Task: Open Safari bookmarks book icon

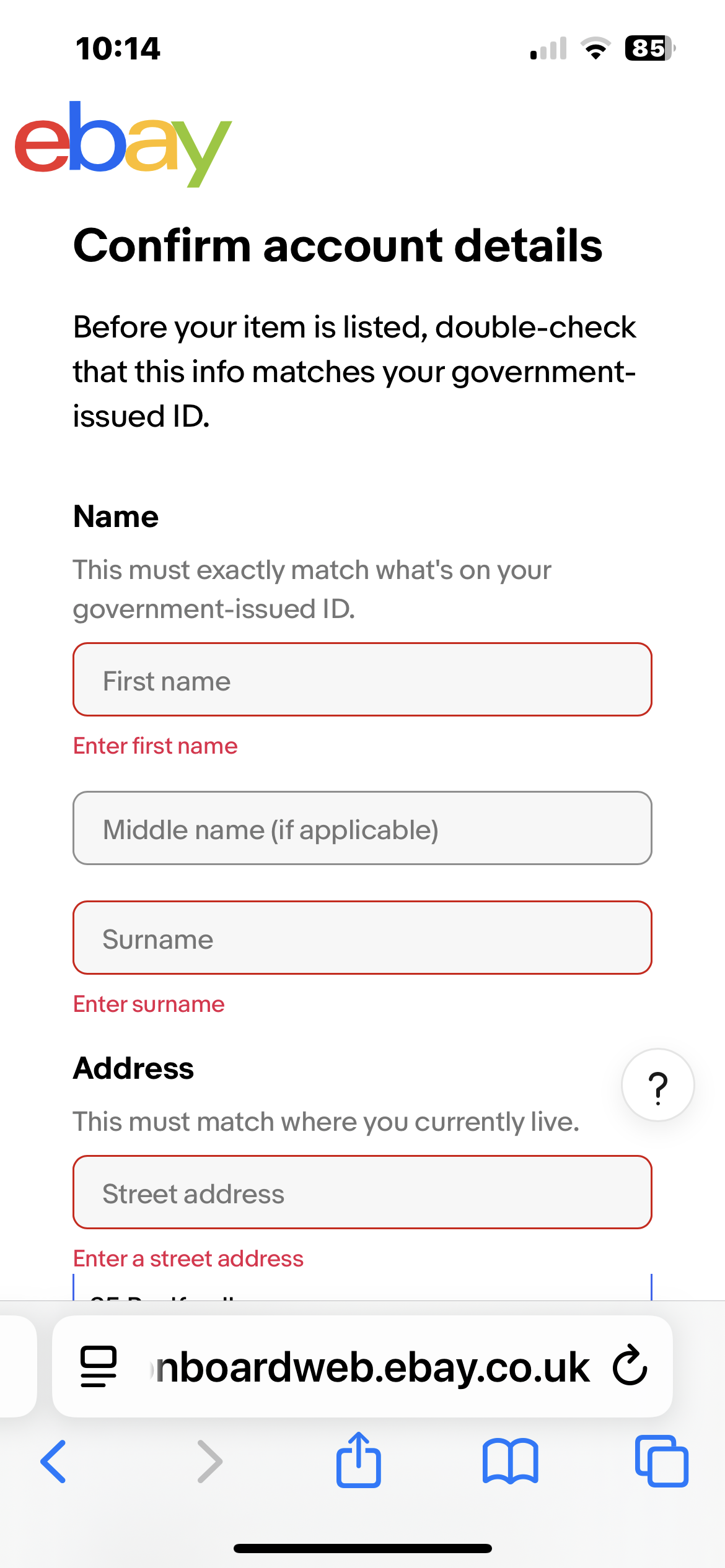Action: 510,1461
